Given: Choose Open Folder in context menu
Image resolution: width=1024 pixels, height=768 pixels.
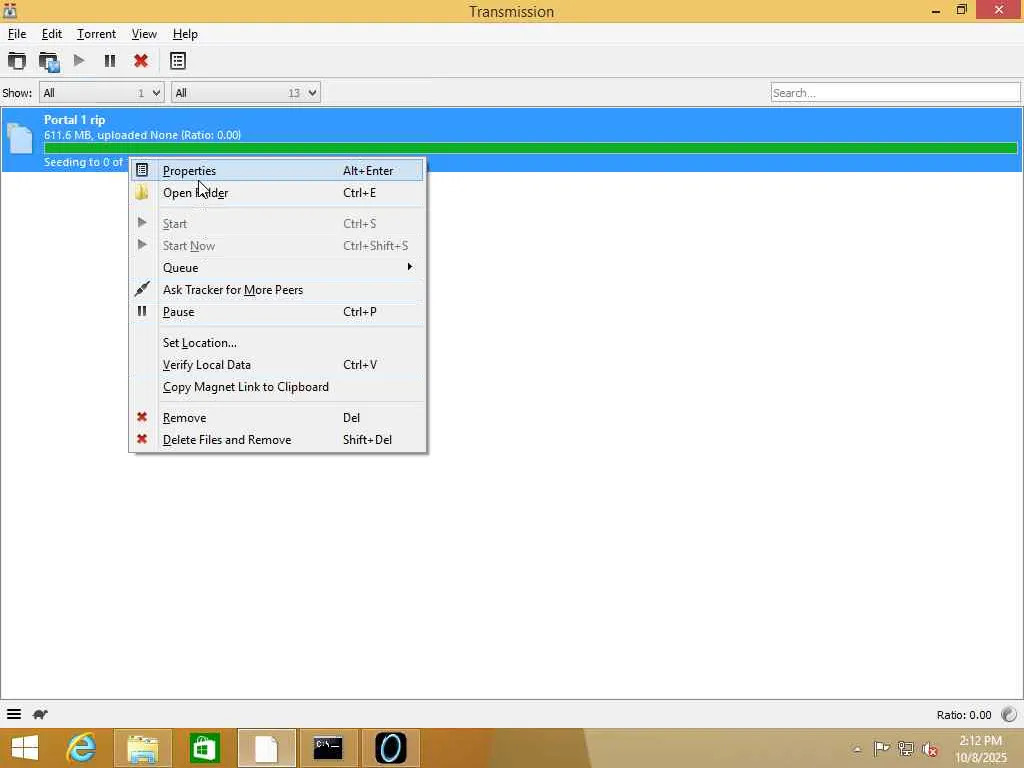Looking at the screenshot, I should [278, 193].
